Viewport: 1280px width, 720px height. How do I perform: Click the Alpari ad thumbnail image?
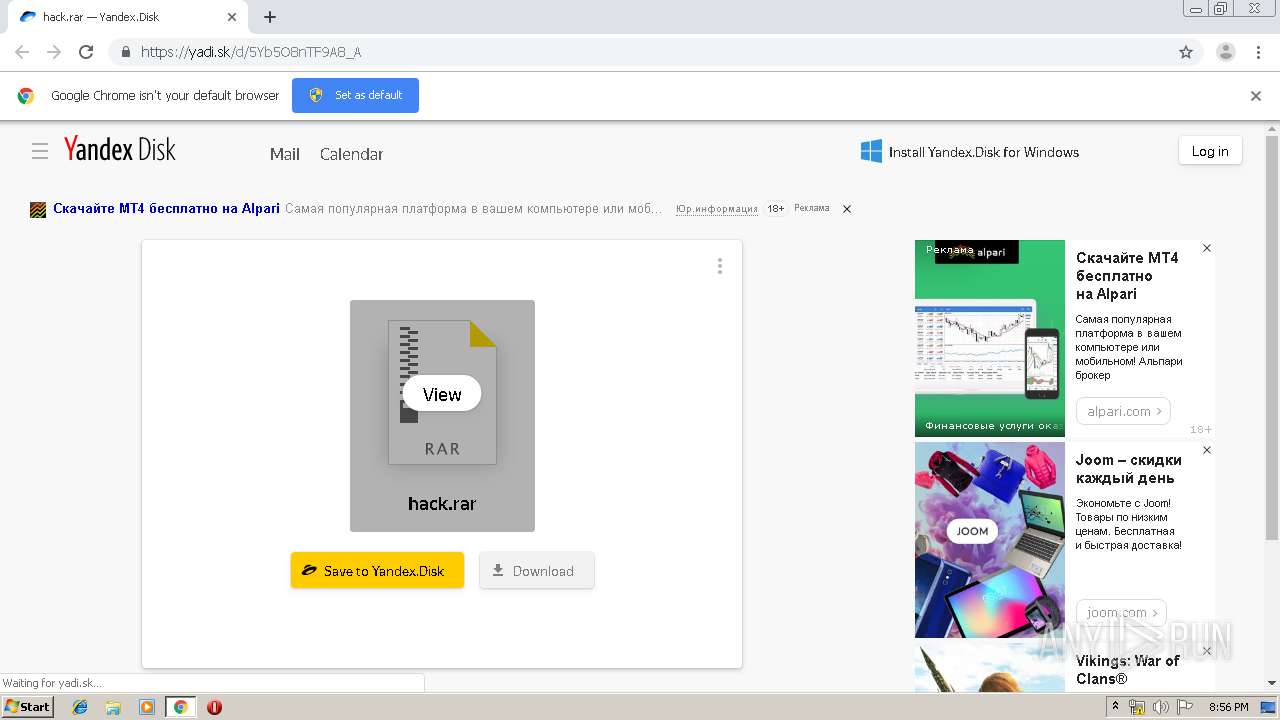990,338
